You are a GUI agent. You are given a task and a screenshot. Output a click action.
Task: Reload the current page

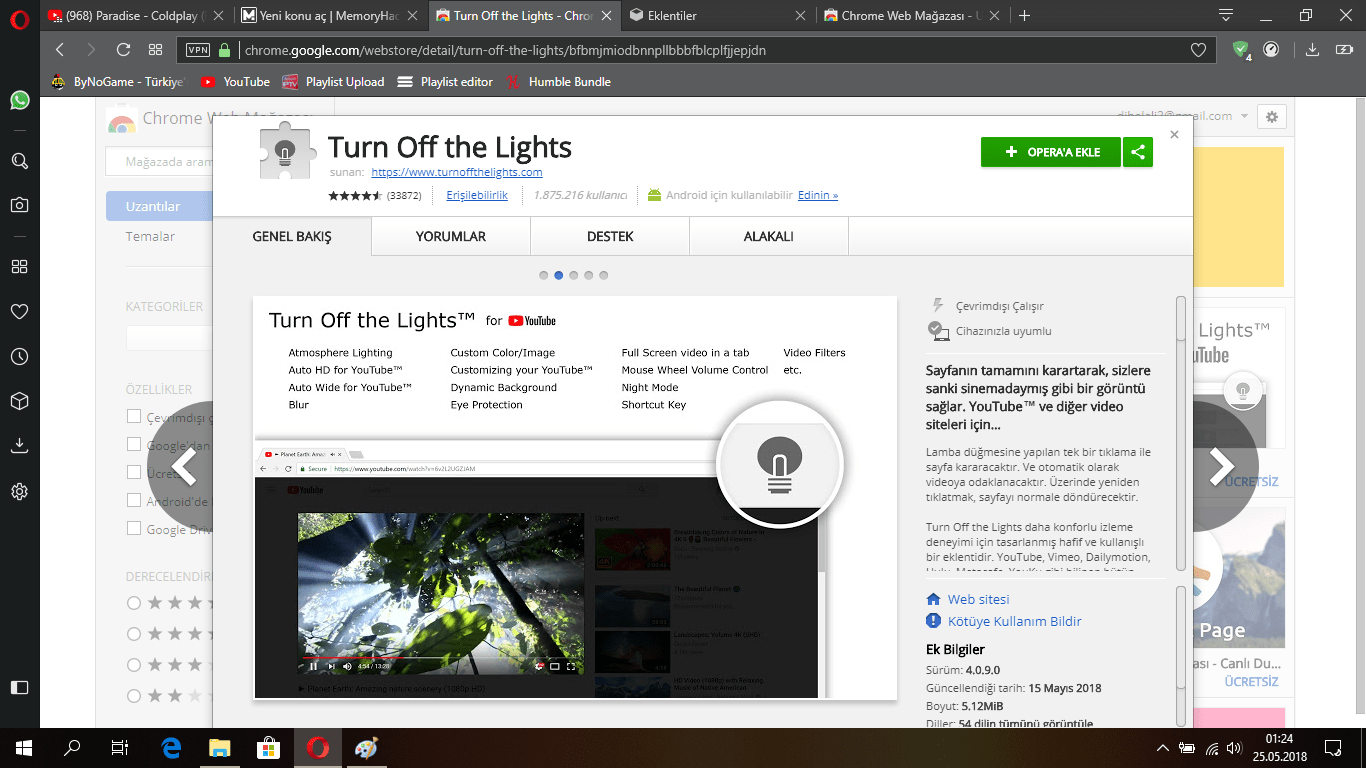[123, 50]
